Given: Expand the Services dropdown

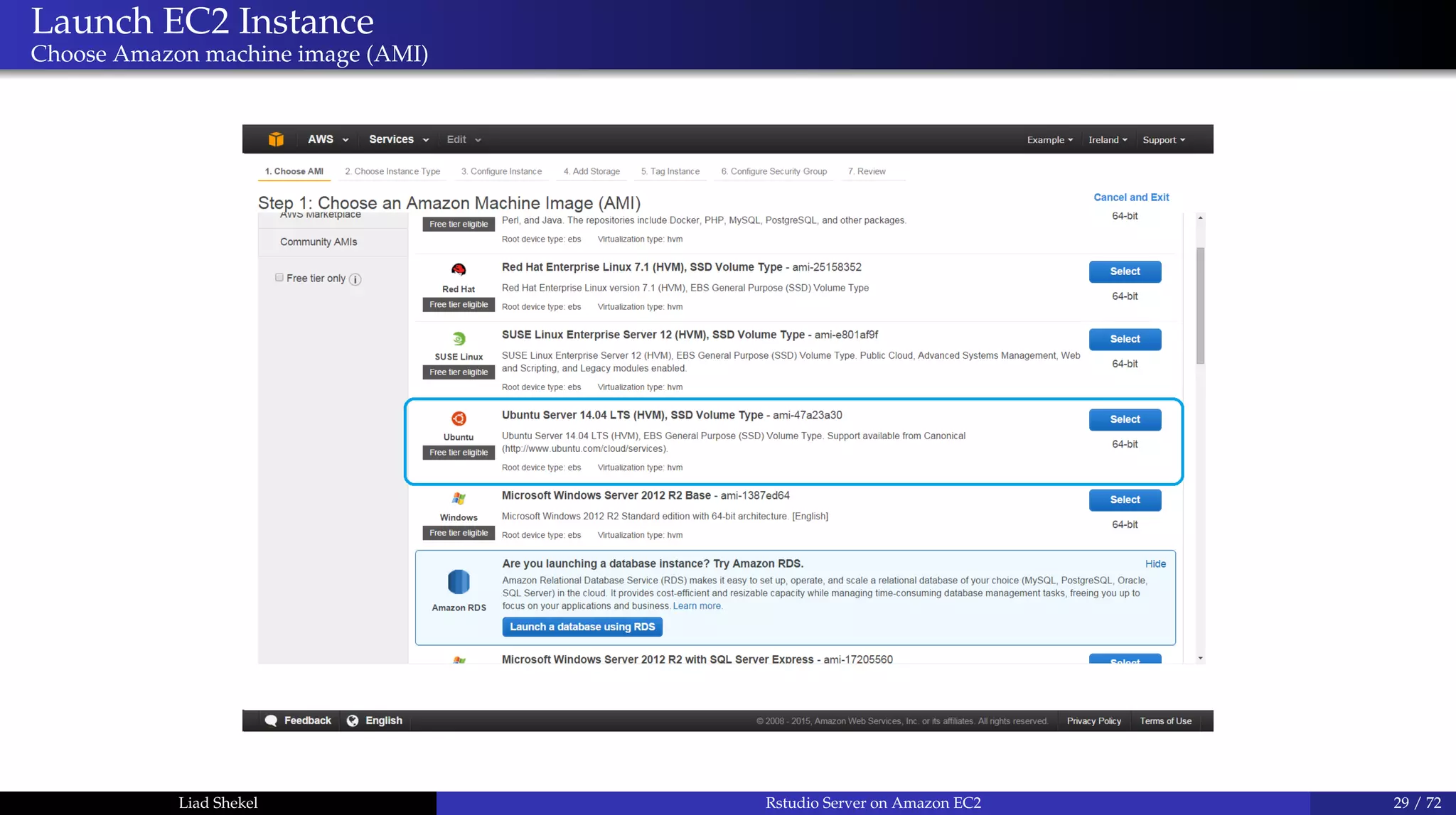Looking at the screenshot, I should (399, 139).
